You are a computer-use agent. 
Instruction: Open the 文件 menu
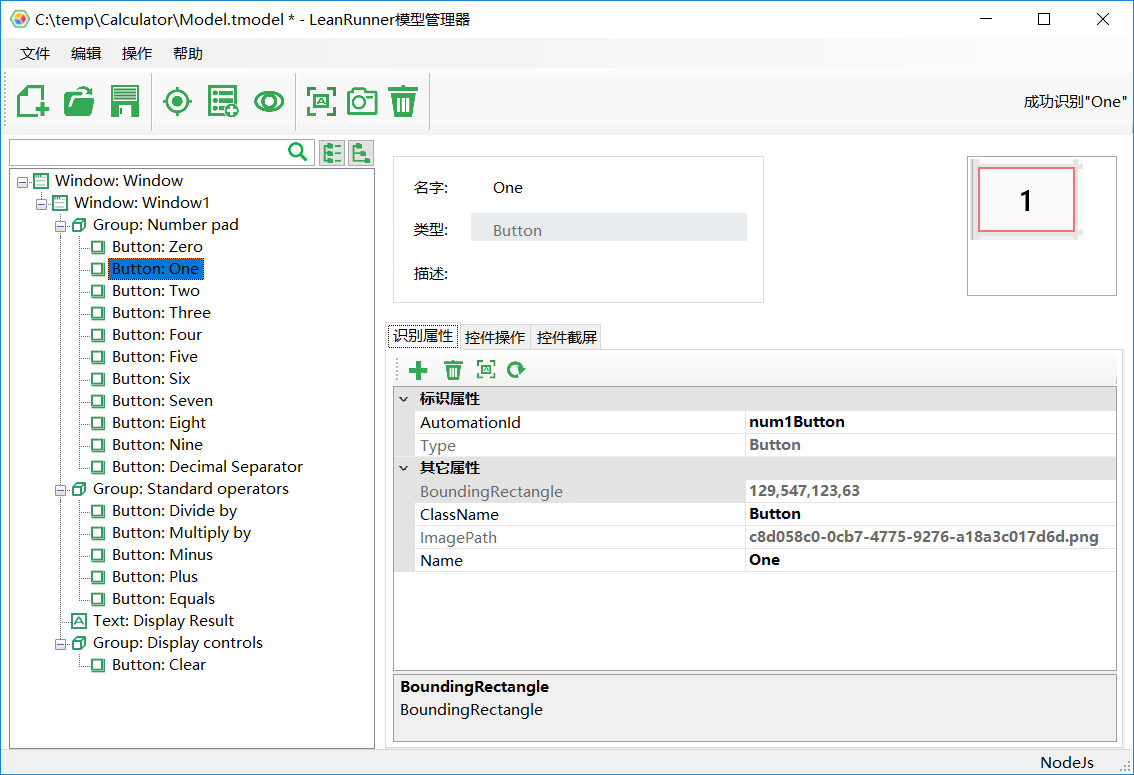(35, 53)
